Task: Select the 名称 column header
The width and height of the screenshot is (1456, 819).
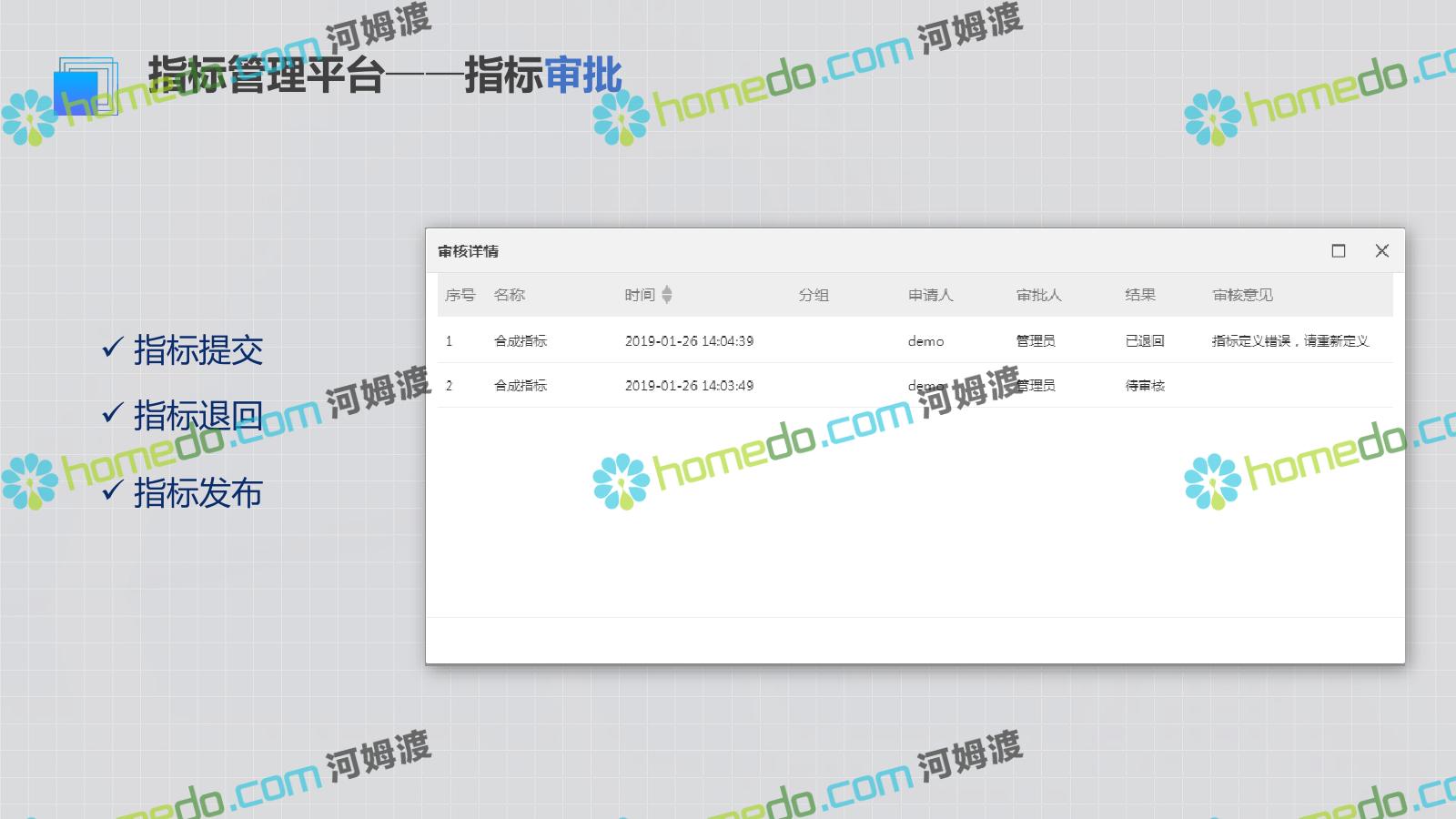Action: 509,295
